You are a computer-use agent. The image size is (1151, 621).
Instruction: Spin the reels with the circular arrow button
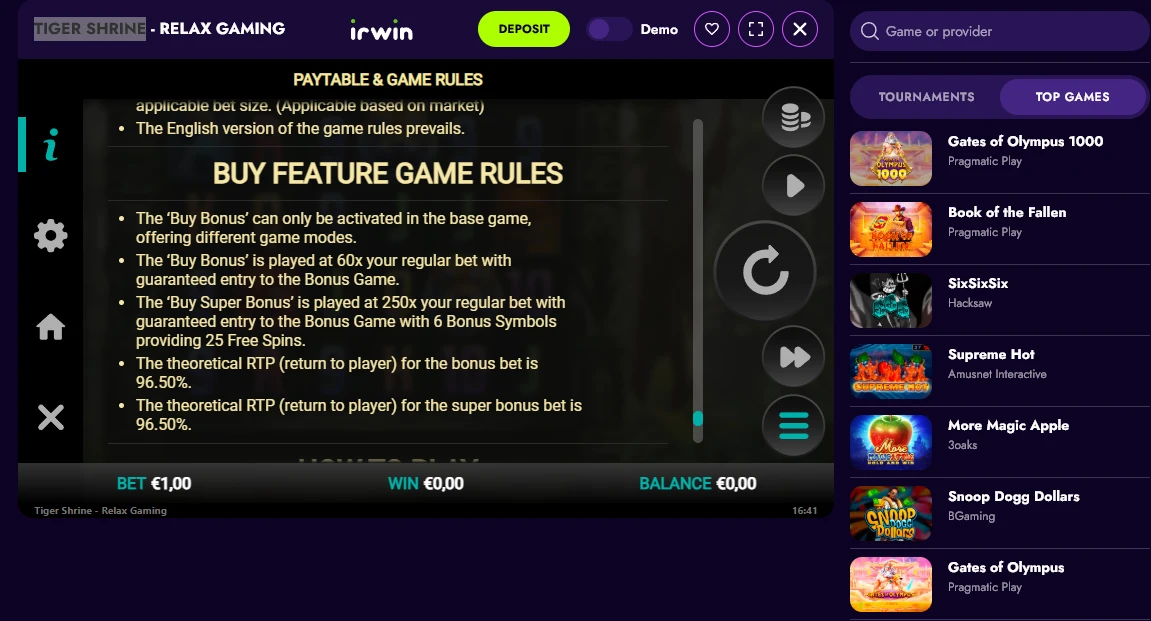coord(766,271)
